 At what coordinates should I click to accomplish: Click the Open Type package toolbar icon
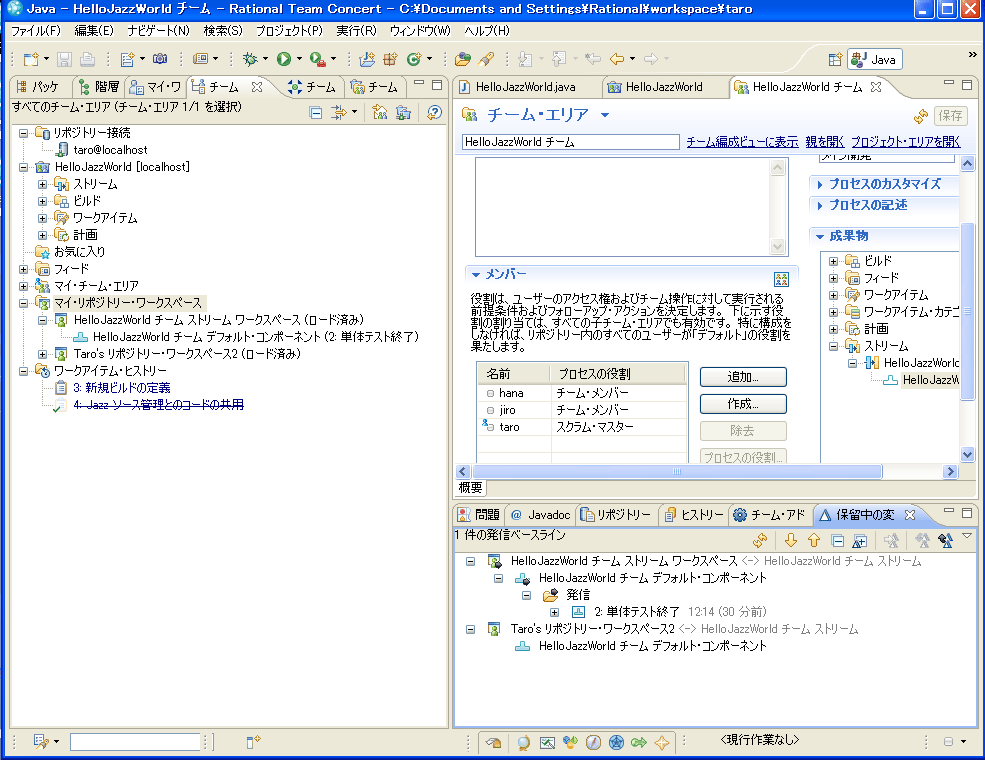(x=463, y=59)
